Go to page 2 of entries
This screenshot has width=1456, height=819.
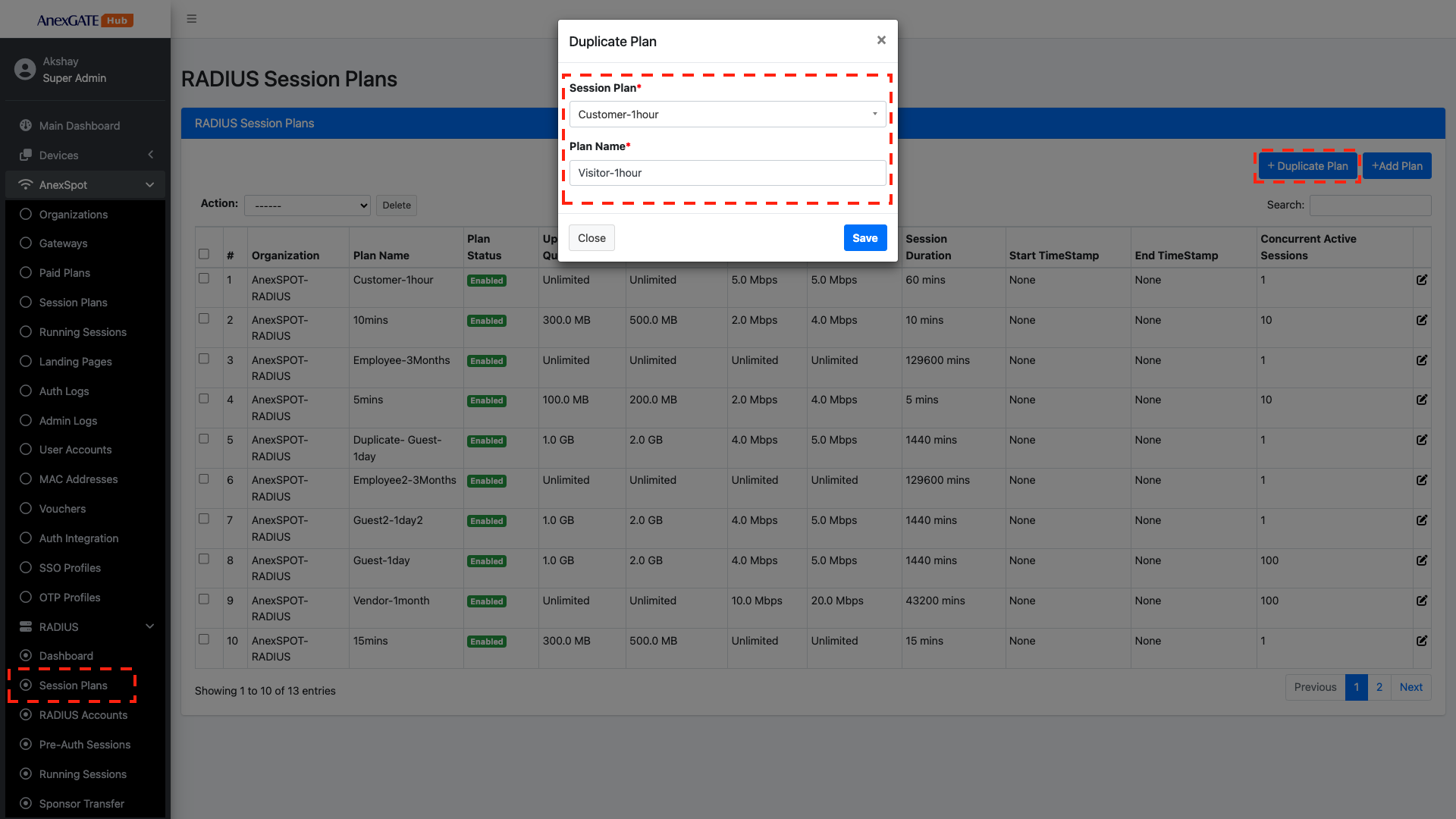click(x=1379, y=687)
